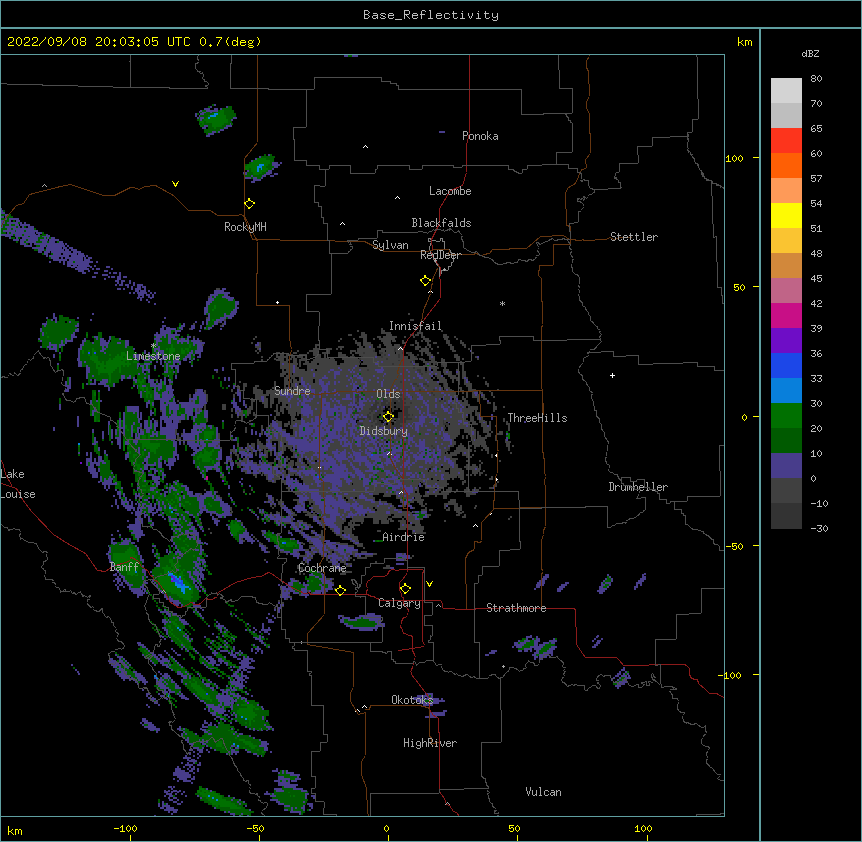Click the Didsbury town label
The image size is (862, 842).
(x=384, y=431)
